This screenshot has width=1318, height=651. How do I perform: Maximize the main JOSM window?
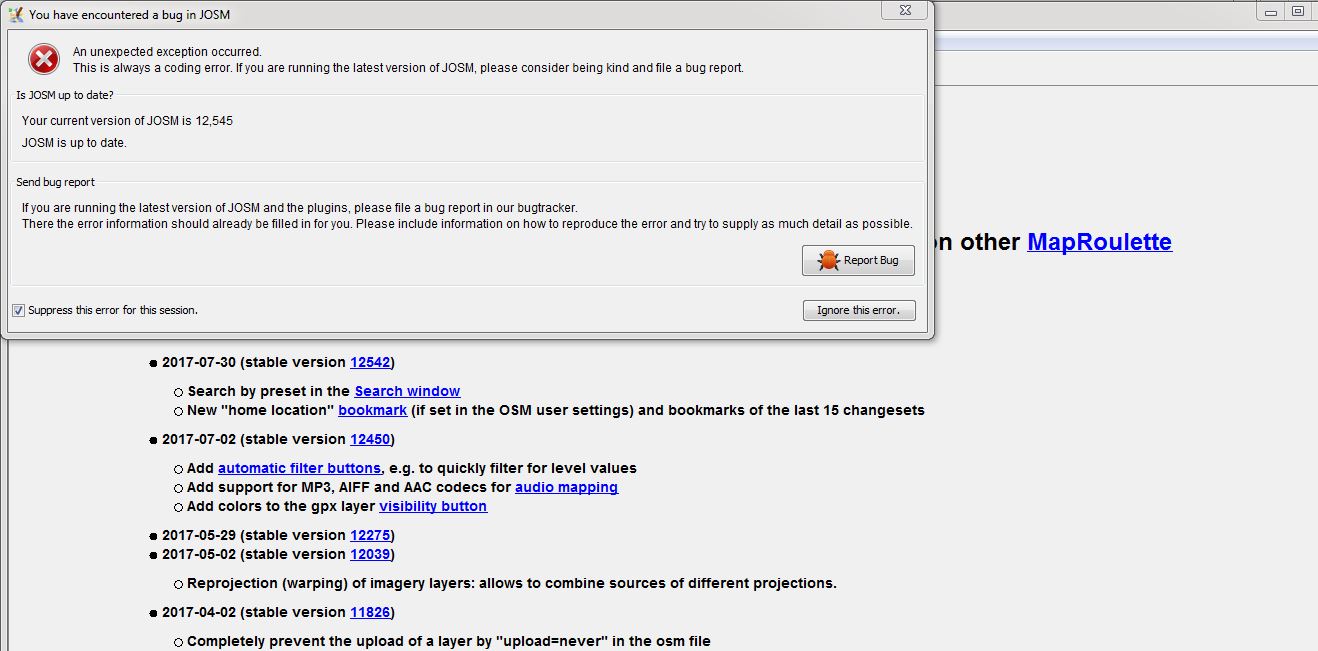click(1298, 11)
